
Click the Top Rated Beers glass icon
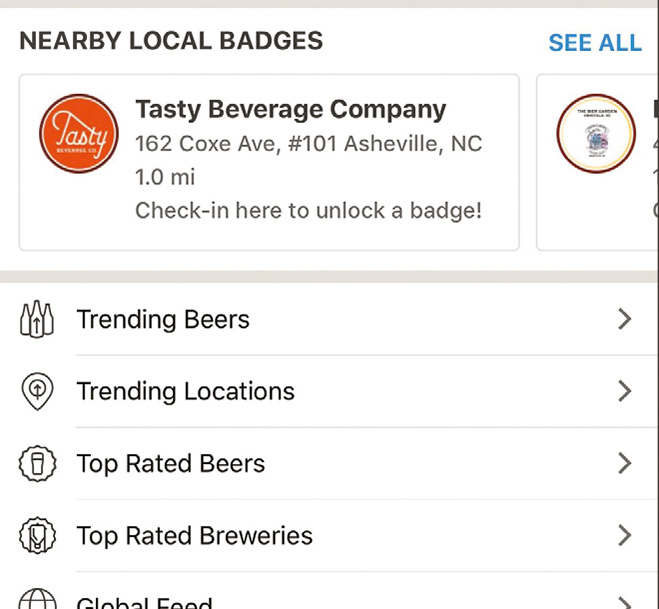point(37,464)
